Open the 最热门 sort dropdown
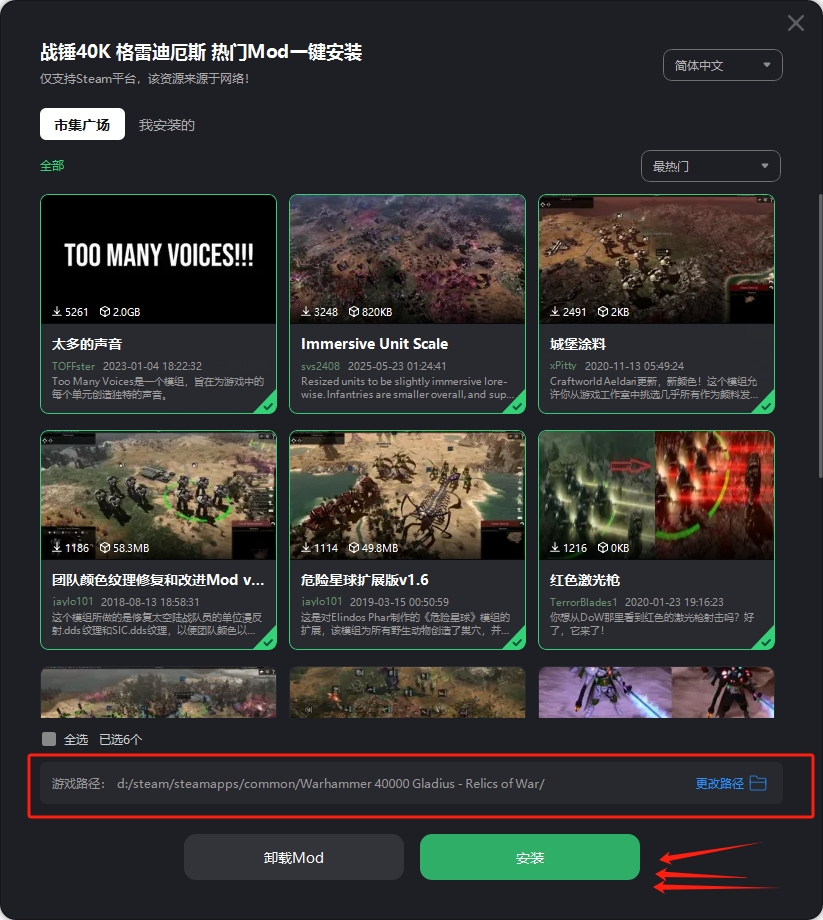The height and width of the screenshot is (920, 823). [x=711, y=166]
